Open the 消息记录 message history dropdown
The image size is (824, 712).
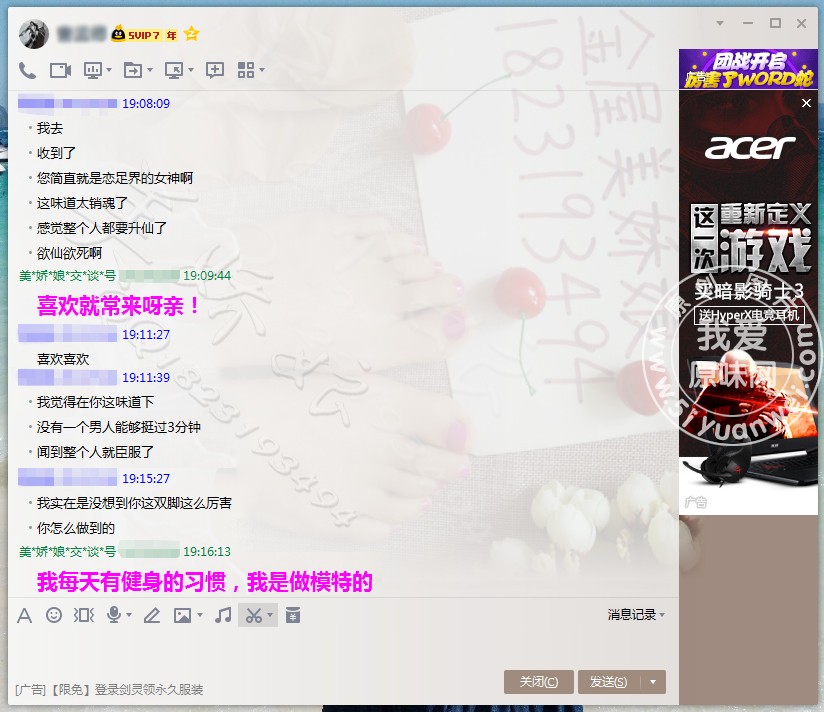point(636,615)
